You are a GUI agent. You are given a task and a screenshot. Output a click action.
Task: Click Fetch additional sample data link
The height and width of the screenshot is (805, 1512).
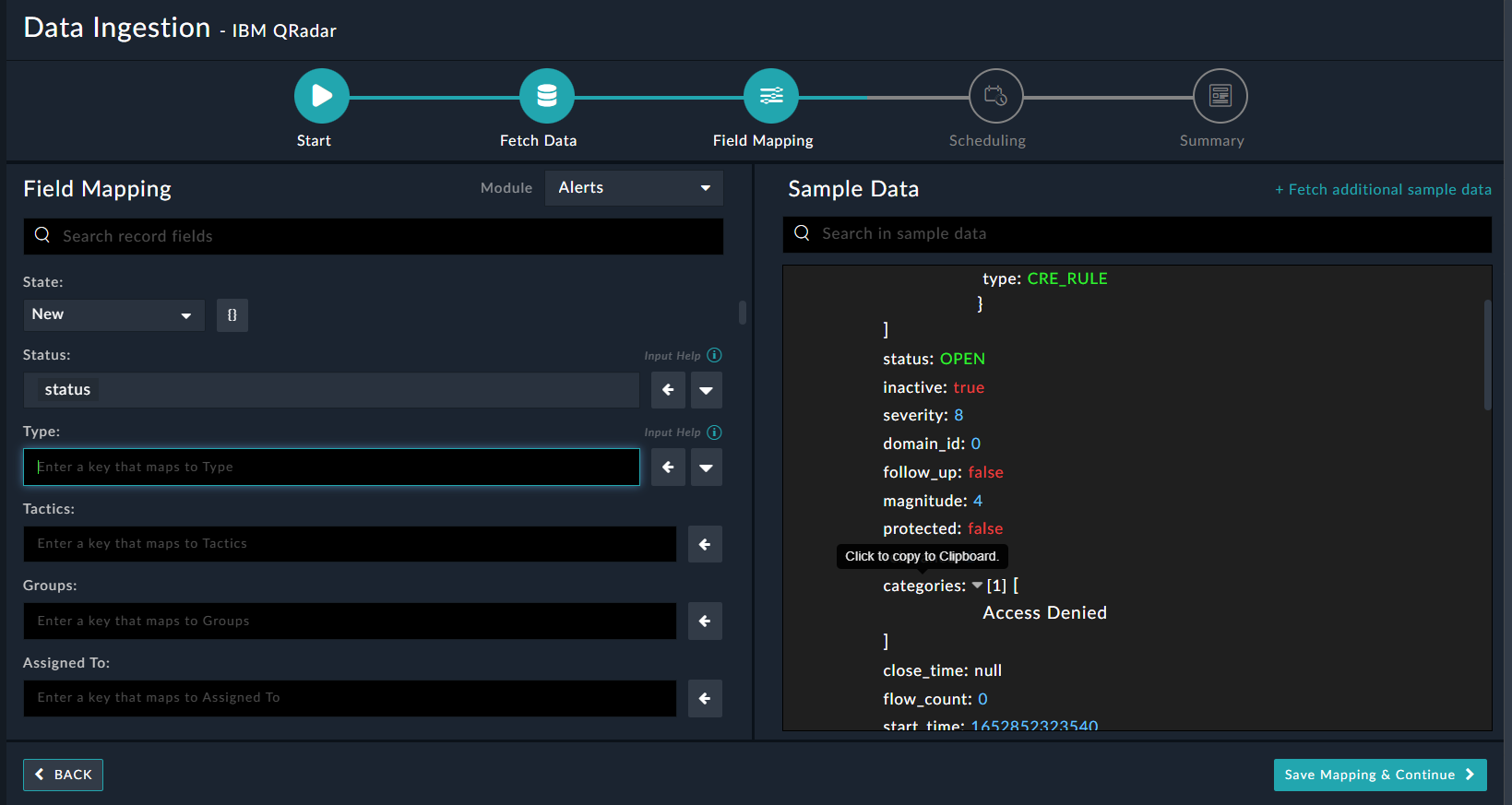point(1383,189)
